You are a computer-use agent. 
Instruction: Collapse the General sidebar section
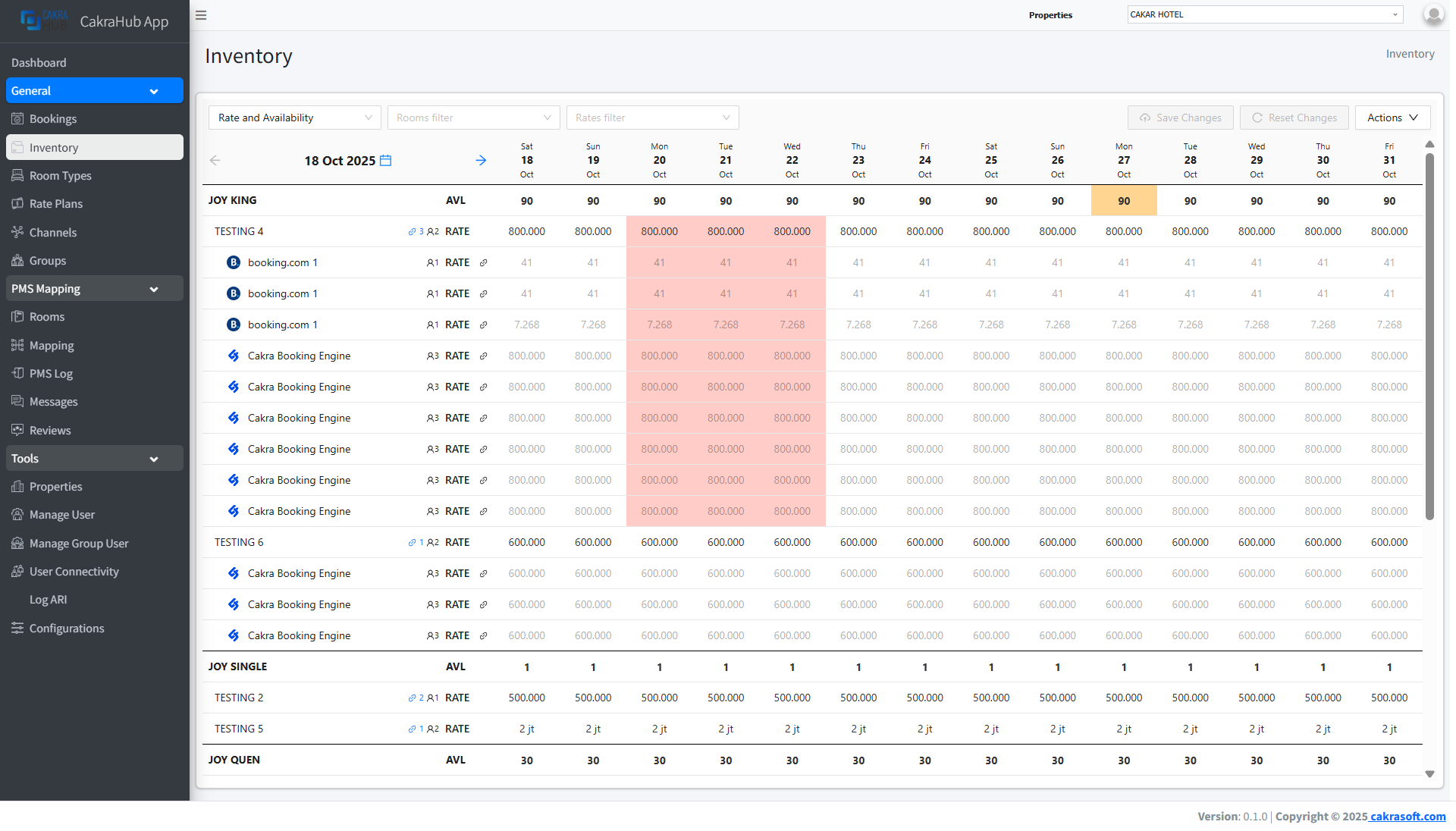pyautogui.click(x=95, y=91)
